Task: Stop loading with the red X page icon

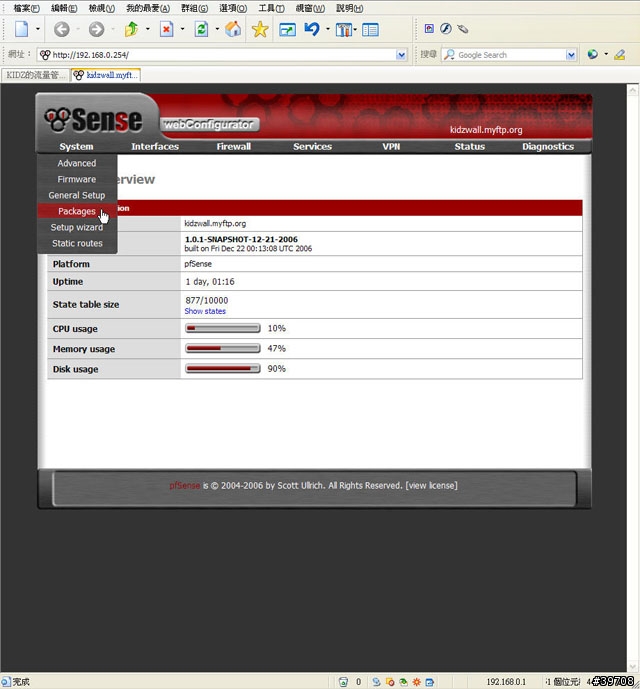Action: [x=166, y=29]
